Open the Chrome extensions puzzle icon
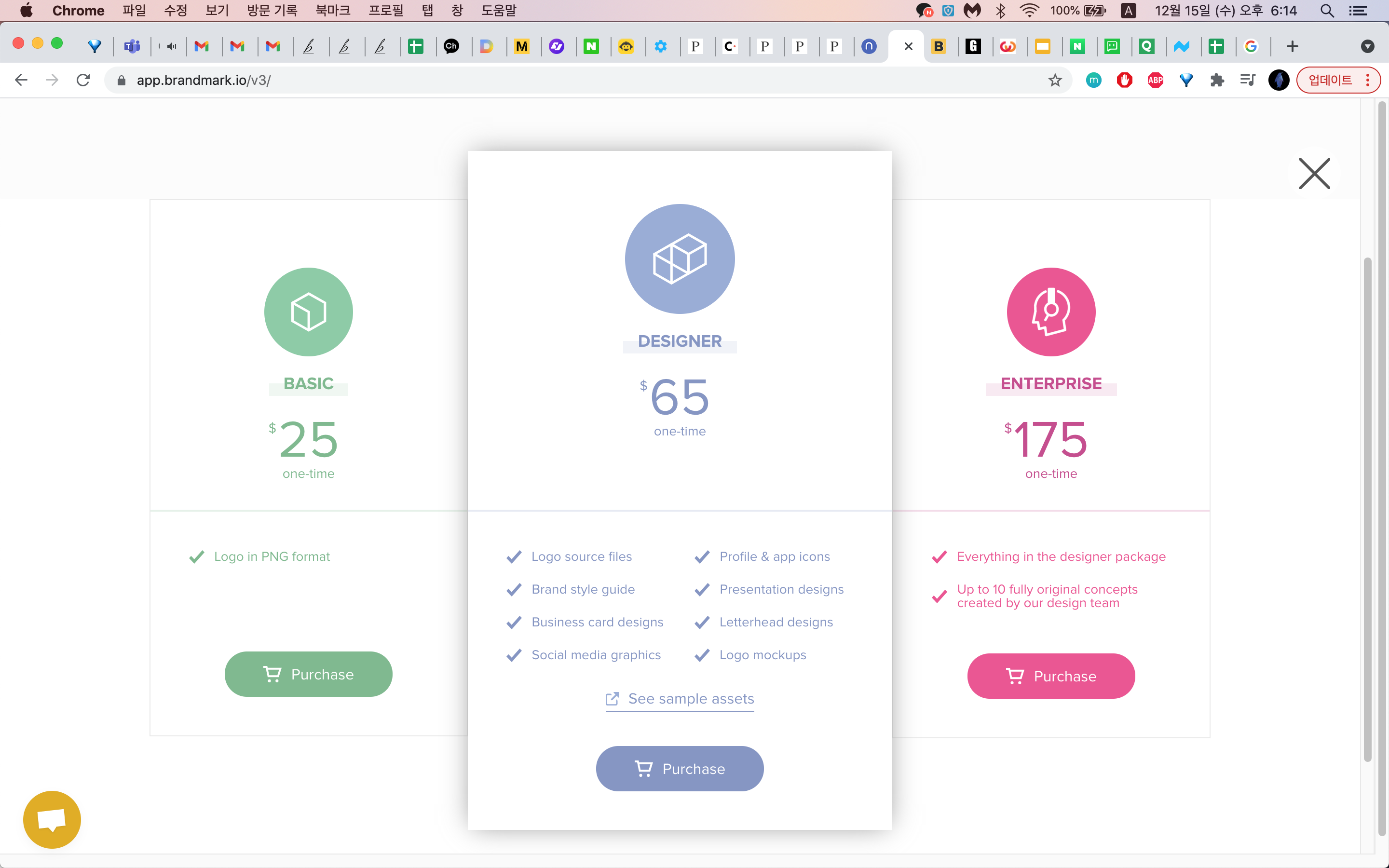The image size is (1389, 868). click(x=1217, y=81)
